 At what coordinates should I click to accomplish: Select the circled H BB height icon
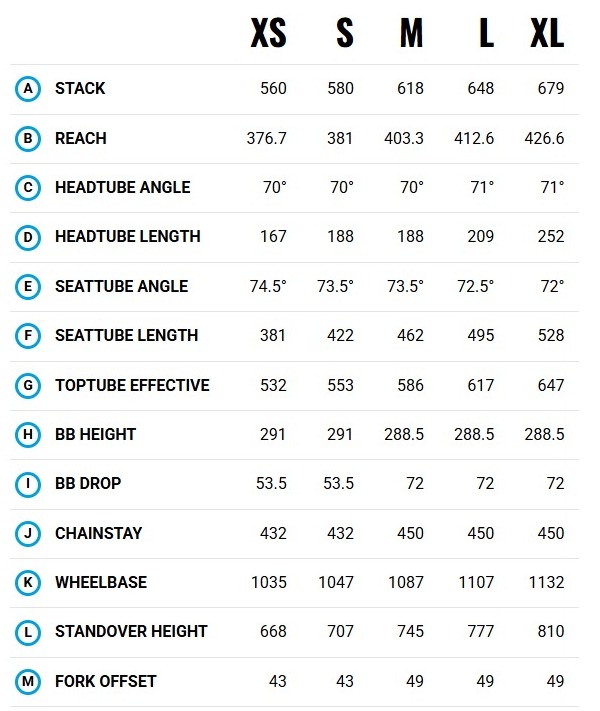click(x=28, y=434)
